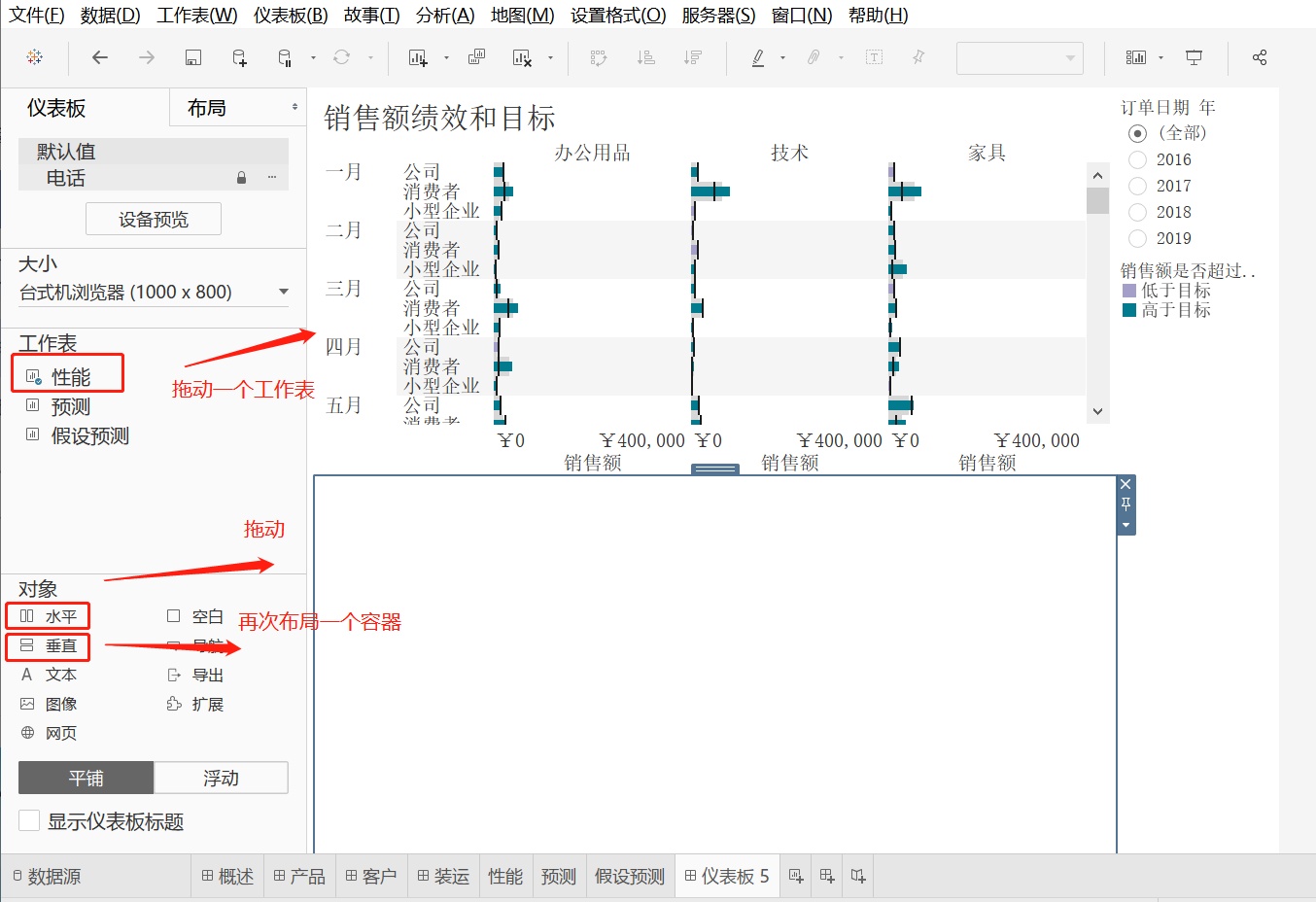1316x902 pixels.
Task: Select the 2019 year radio button
Action: click(x=1138, y=238)
